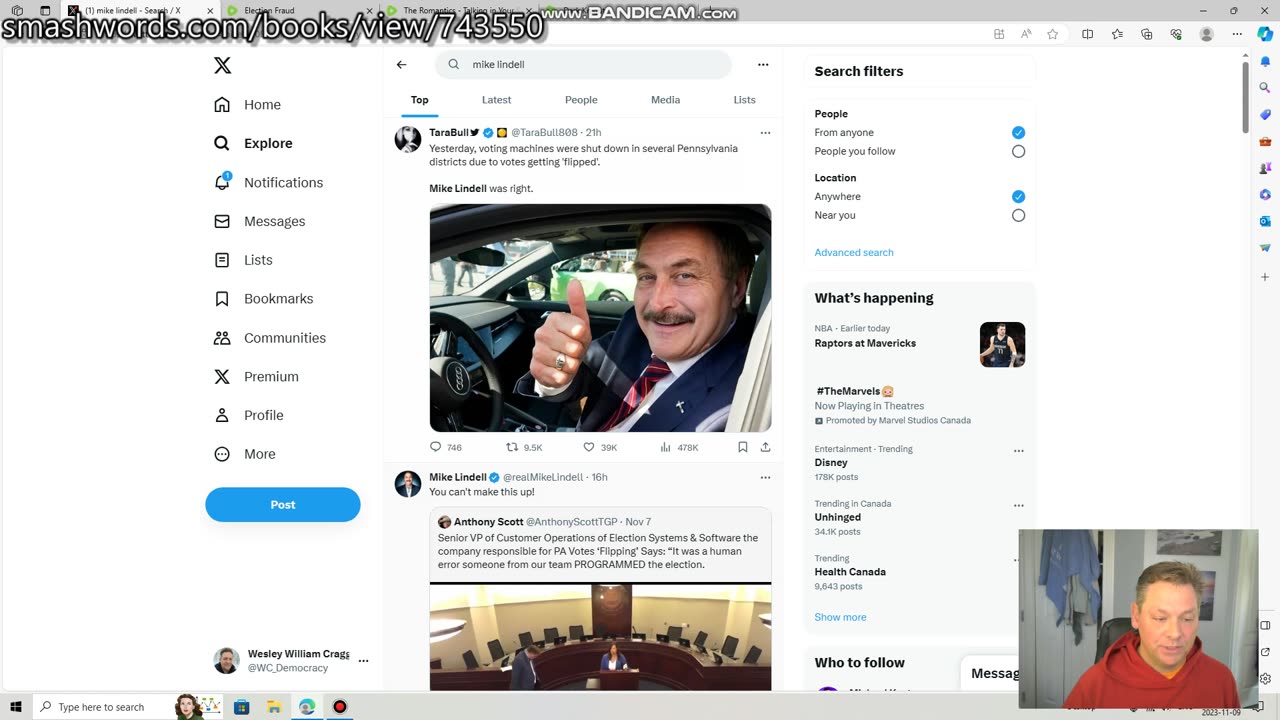Select 'People you follow' filter

point(1018,151)
